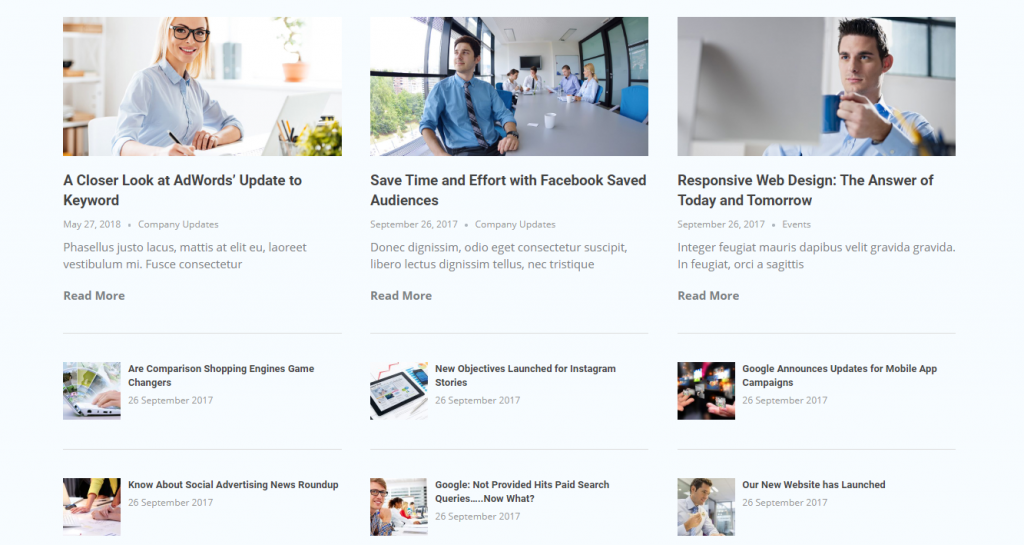Click Read More under Facebook Saved Audiences
The height and width of the screenshot is (545, 1024).
click(401, 296)
